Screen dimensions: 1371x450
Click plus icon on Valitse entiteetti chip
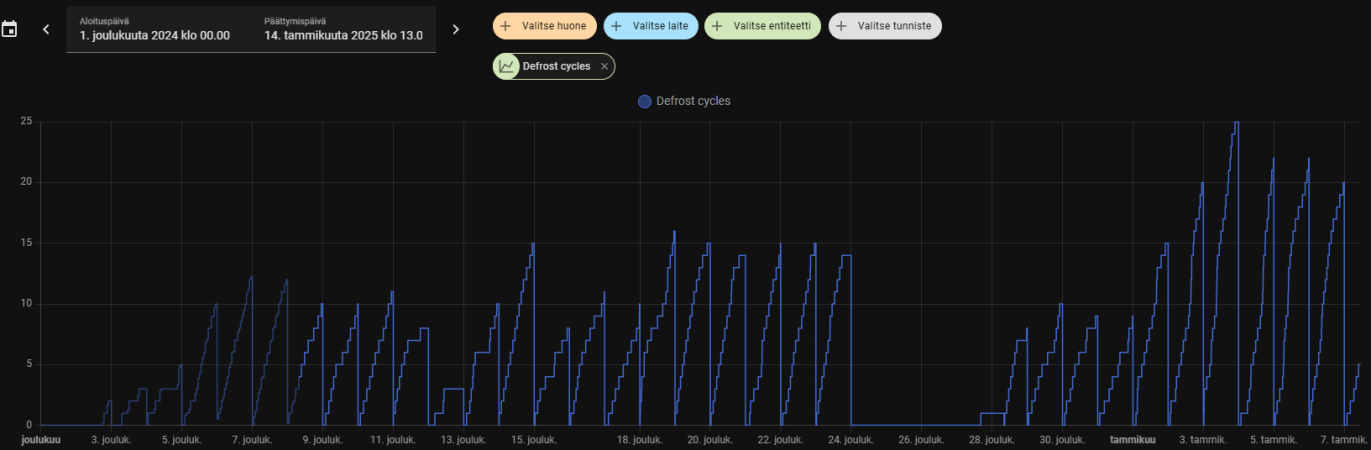click(x=717, y=26)
